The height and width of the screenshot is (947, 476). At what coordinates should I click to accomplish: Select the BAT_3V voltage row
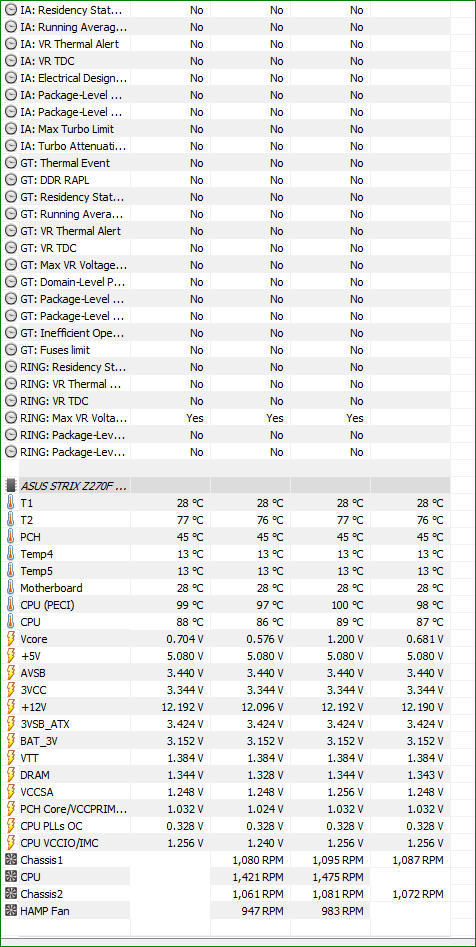227,740
